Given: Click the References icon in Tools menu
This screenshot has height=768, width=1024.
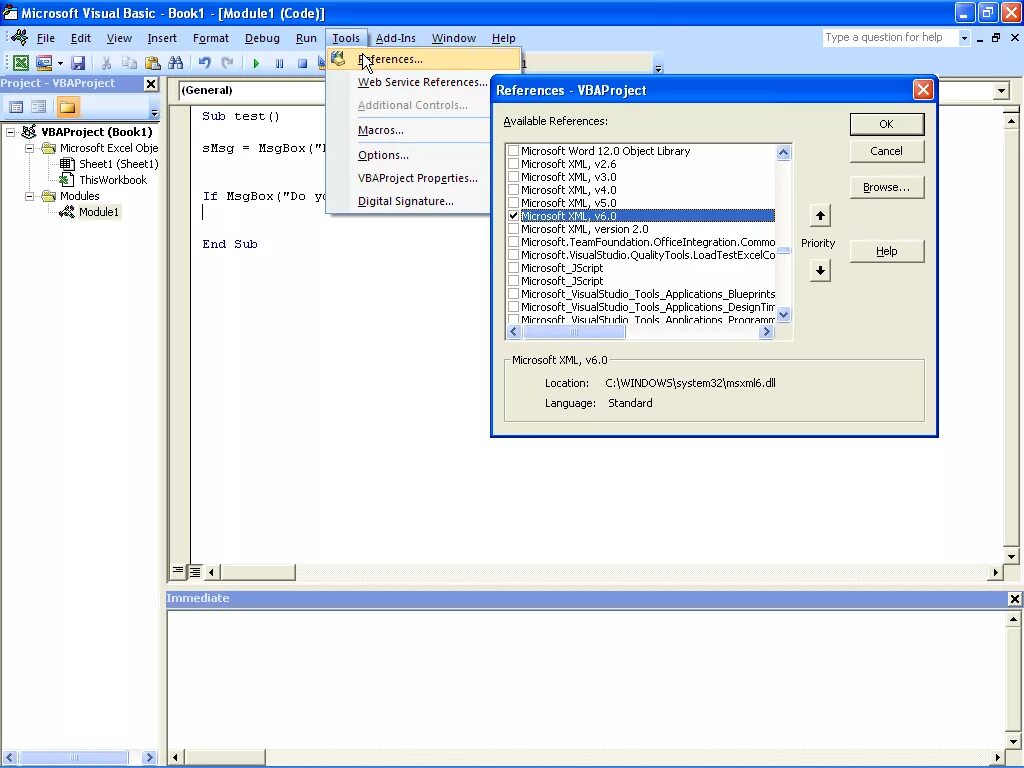Looking at the screenshot, I should click(338, 59).
